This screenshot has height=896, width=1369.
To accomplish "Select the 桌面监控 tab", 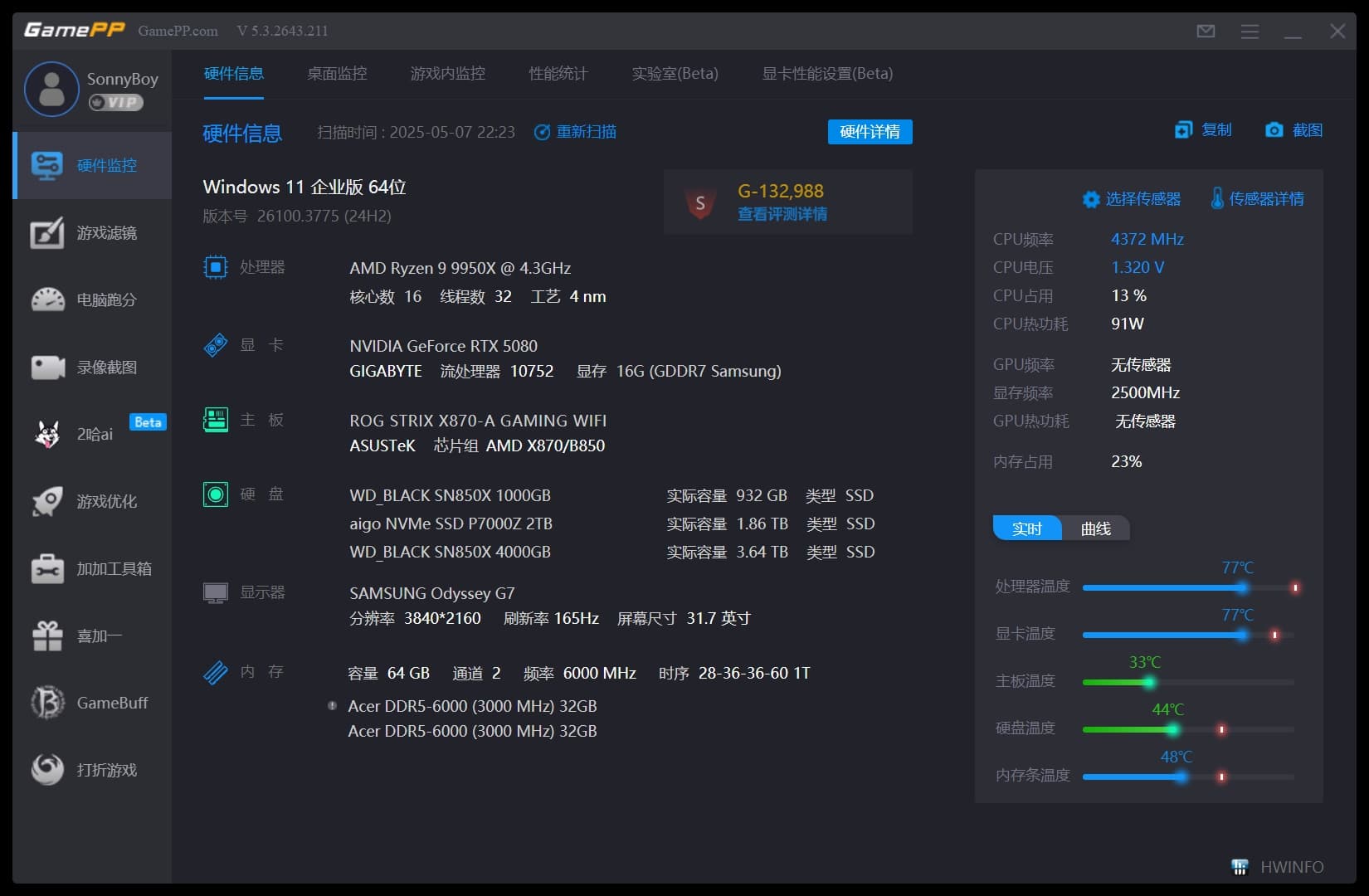I will (x=337, y=74).
